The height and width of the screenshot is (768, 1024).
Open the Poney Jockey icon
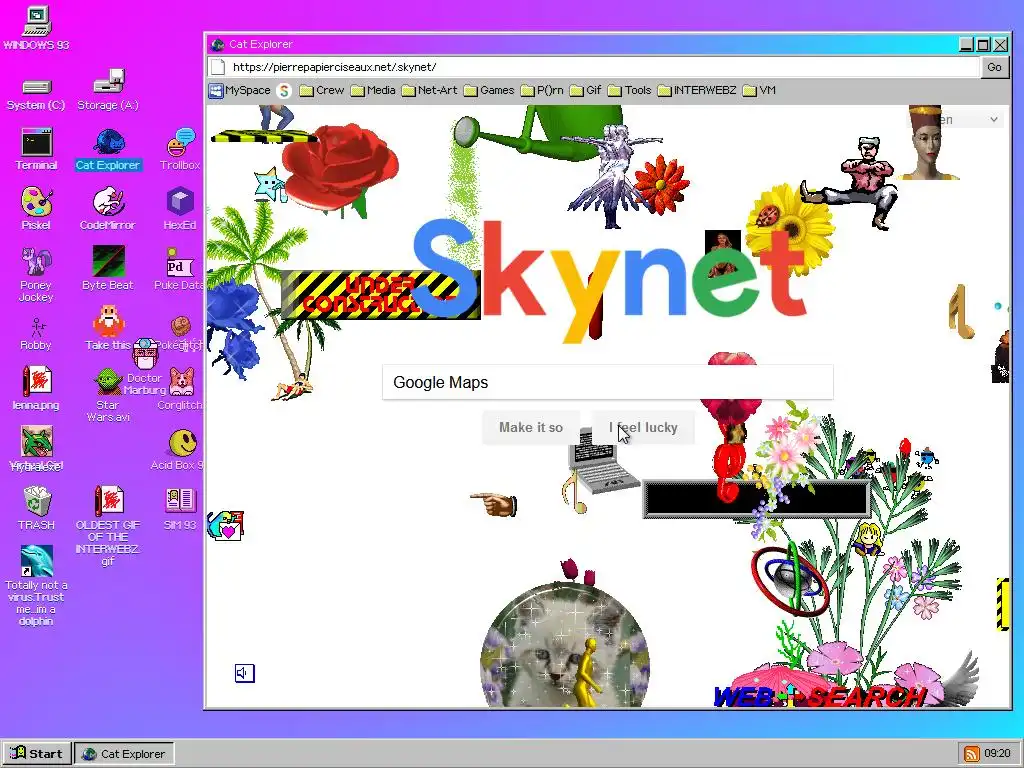point(36,274)
